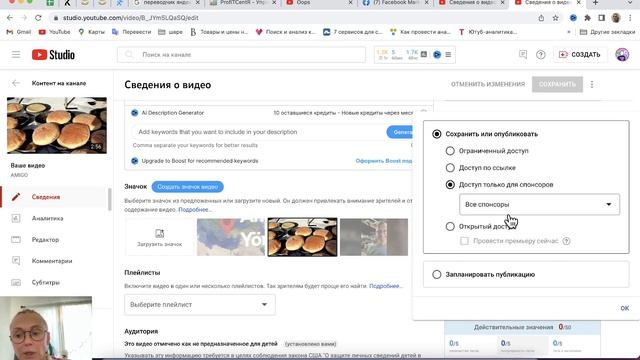
Task: Open the help question mark icon
Action: tap(541, 55)
